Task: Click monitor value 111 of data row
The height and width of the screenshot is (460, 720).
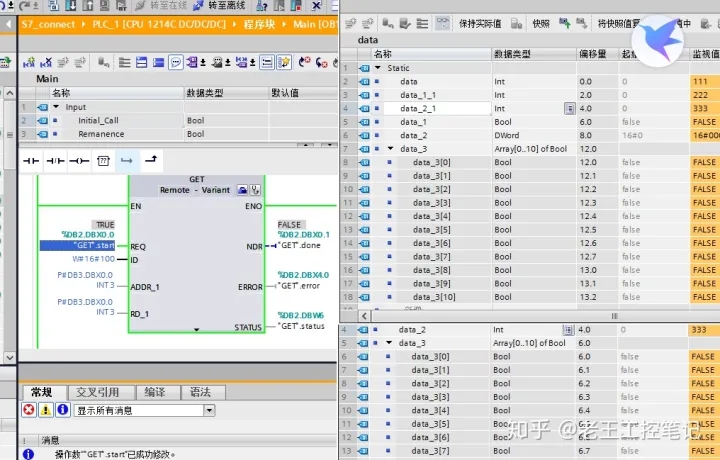Action: [x=704, y=81]
